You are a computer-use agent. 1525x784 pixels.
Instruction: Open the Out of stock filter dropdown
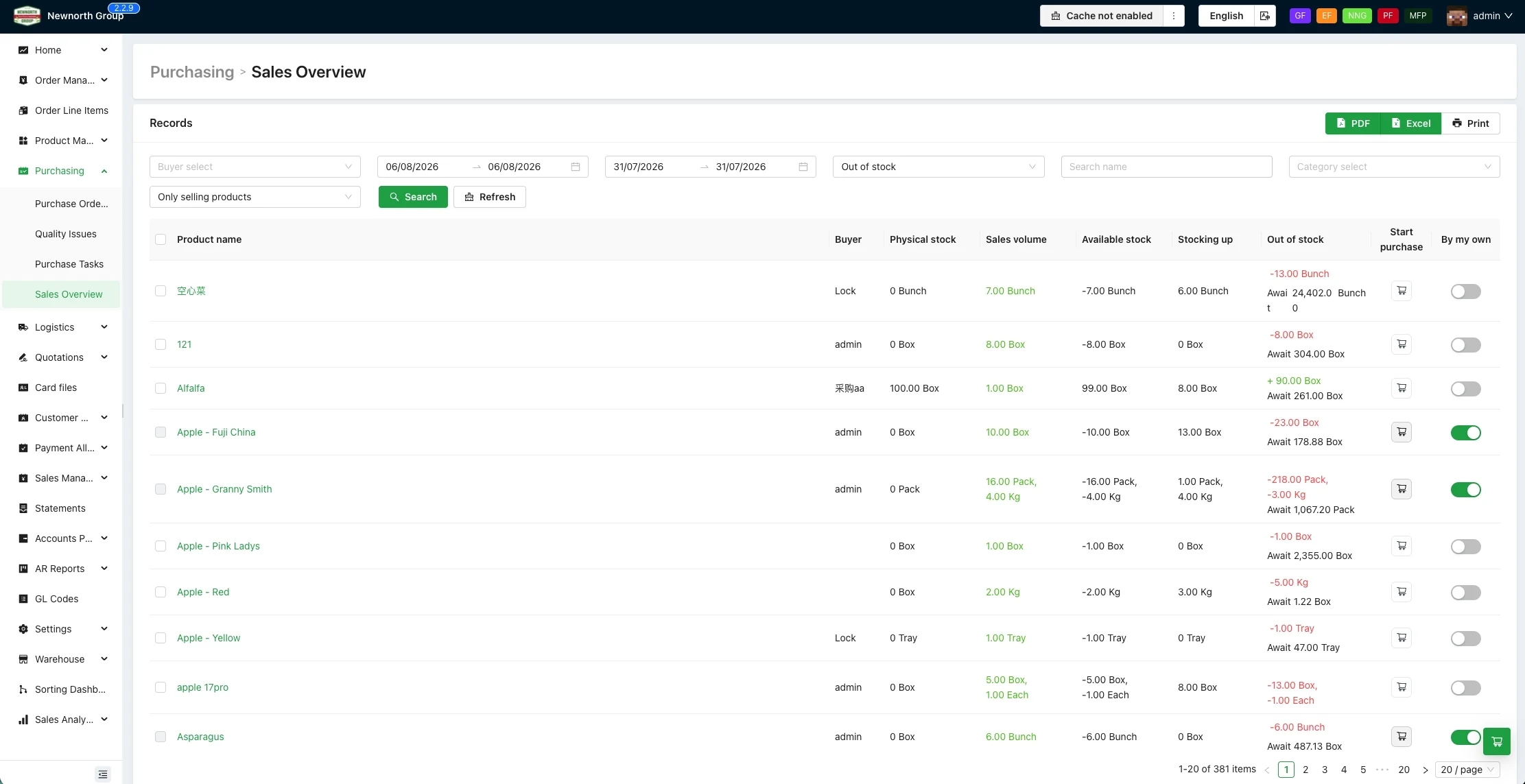click(x=938, y=167)
